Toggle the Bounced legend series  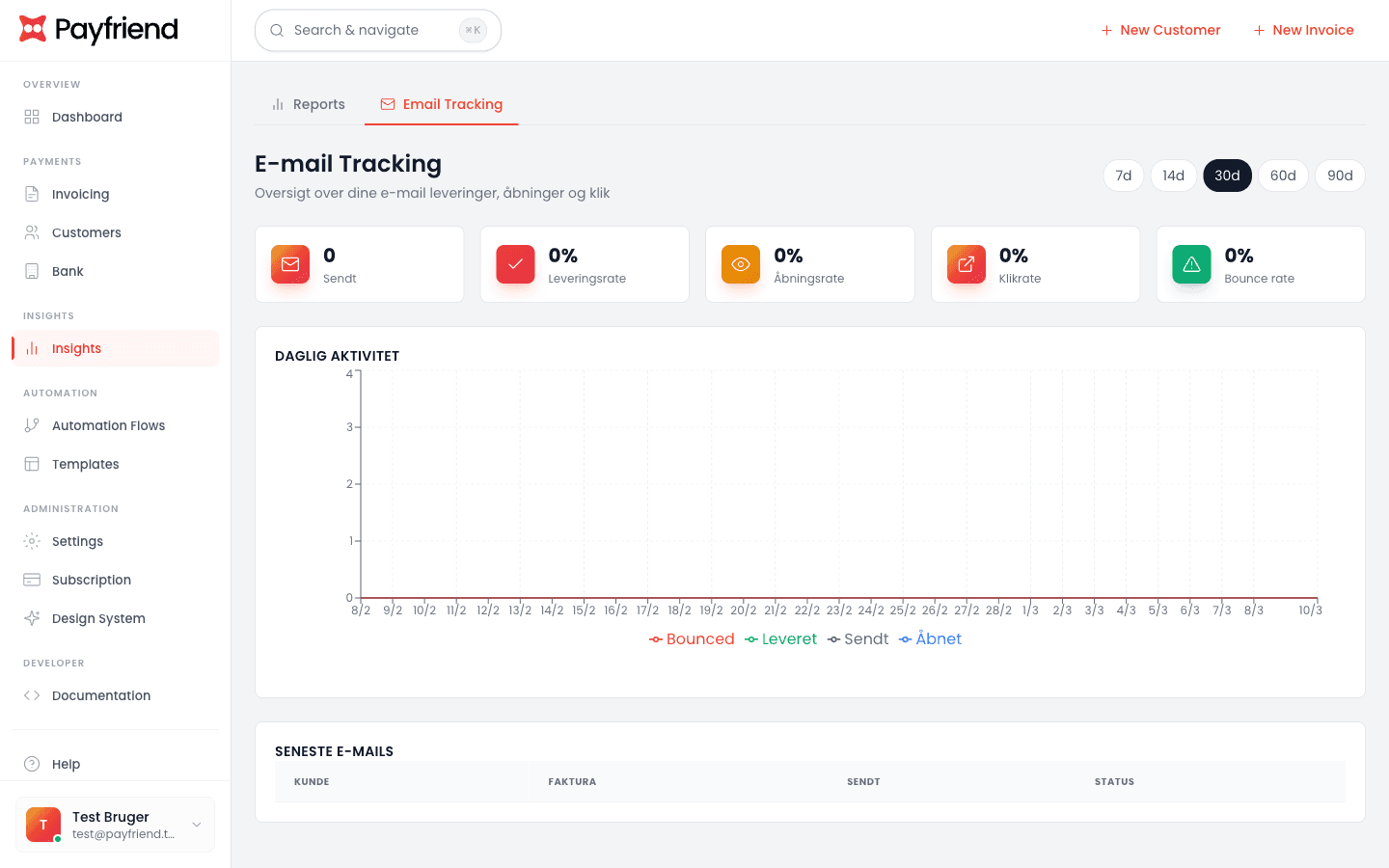(x=692, y=638)
